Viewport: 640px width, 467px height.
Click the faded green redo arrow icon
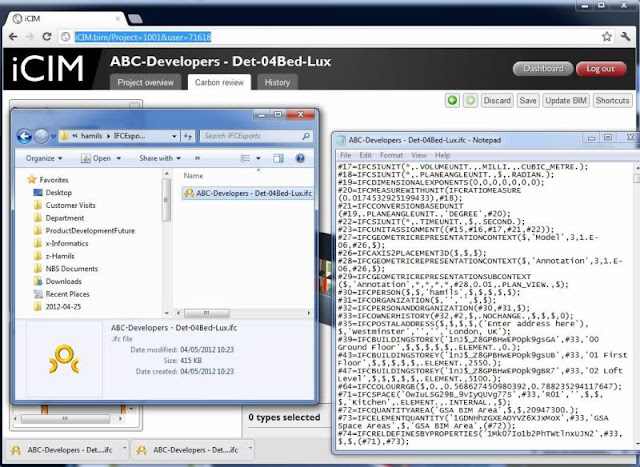pyautogui.click(x=470, y=100)
